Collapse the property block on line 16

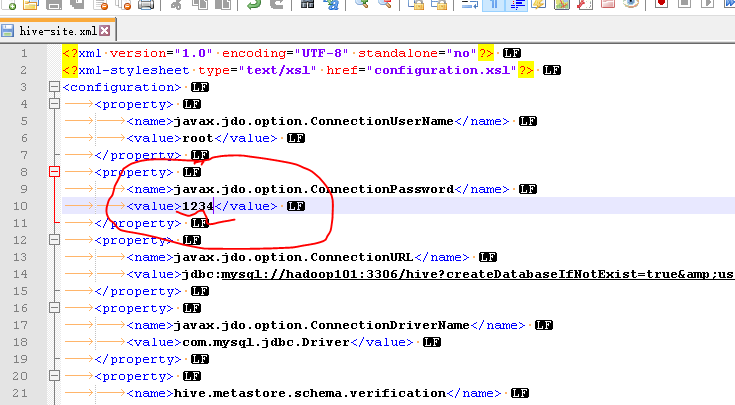[54, 308]
